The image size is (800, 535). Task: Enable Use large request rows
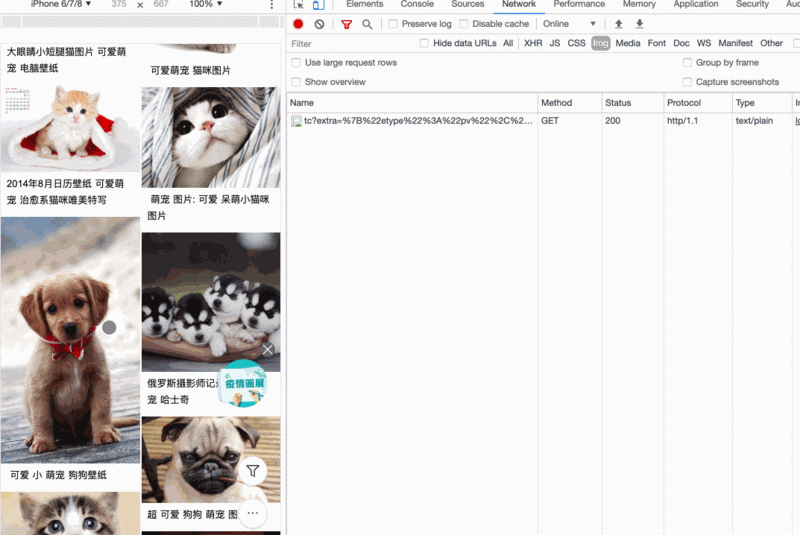[x=296, y=63]
